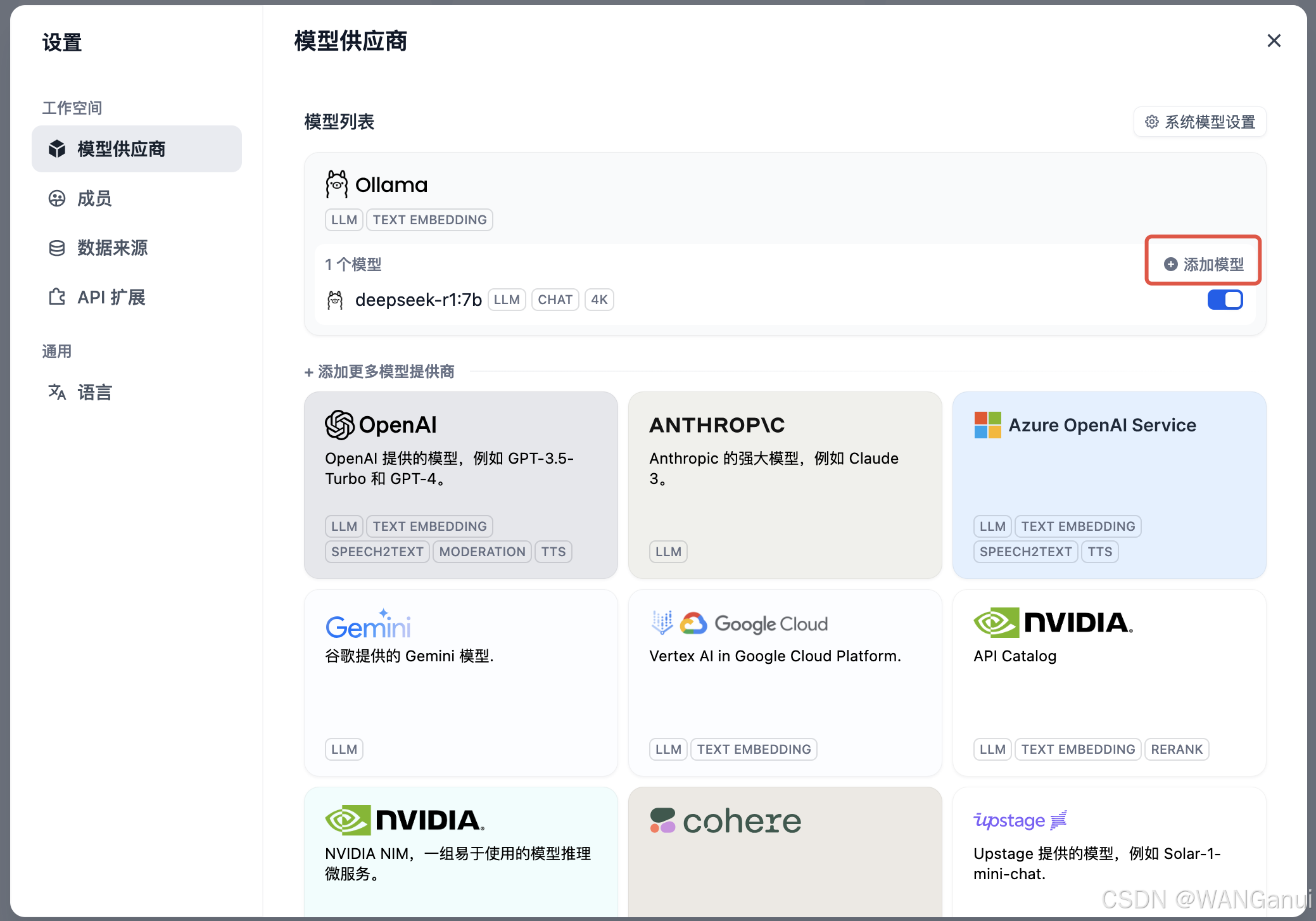Switch to 语言 language settings

tap(94, 392)
